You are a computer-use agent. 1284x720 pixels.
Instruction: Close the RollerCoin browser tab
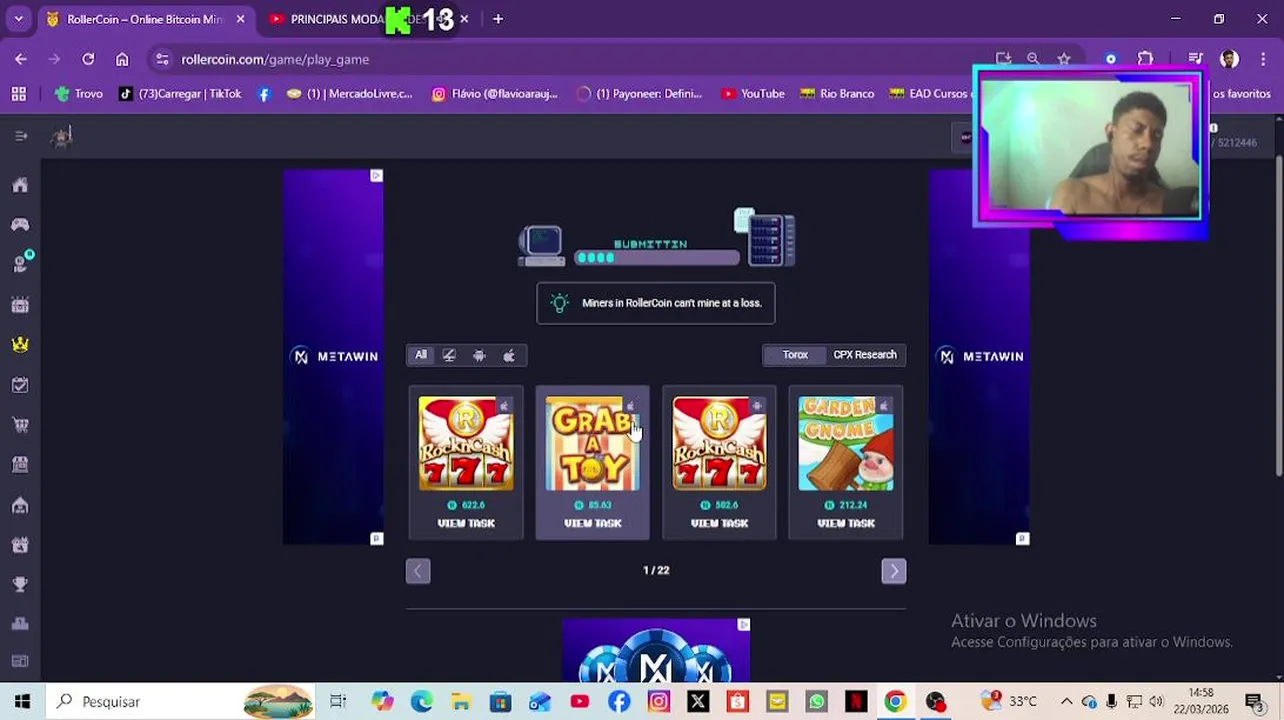(240, 19)
